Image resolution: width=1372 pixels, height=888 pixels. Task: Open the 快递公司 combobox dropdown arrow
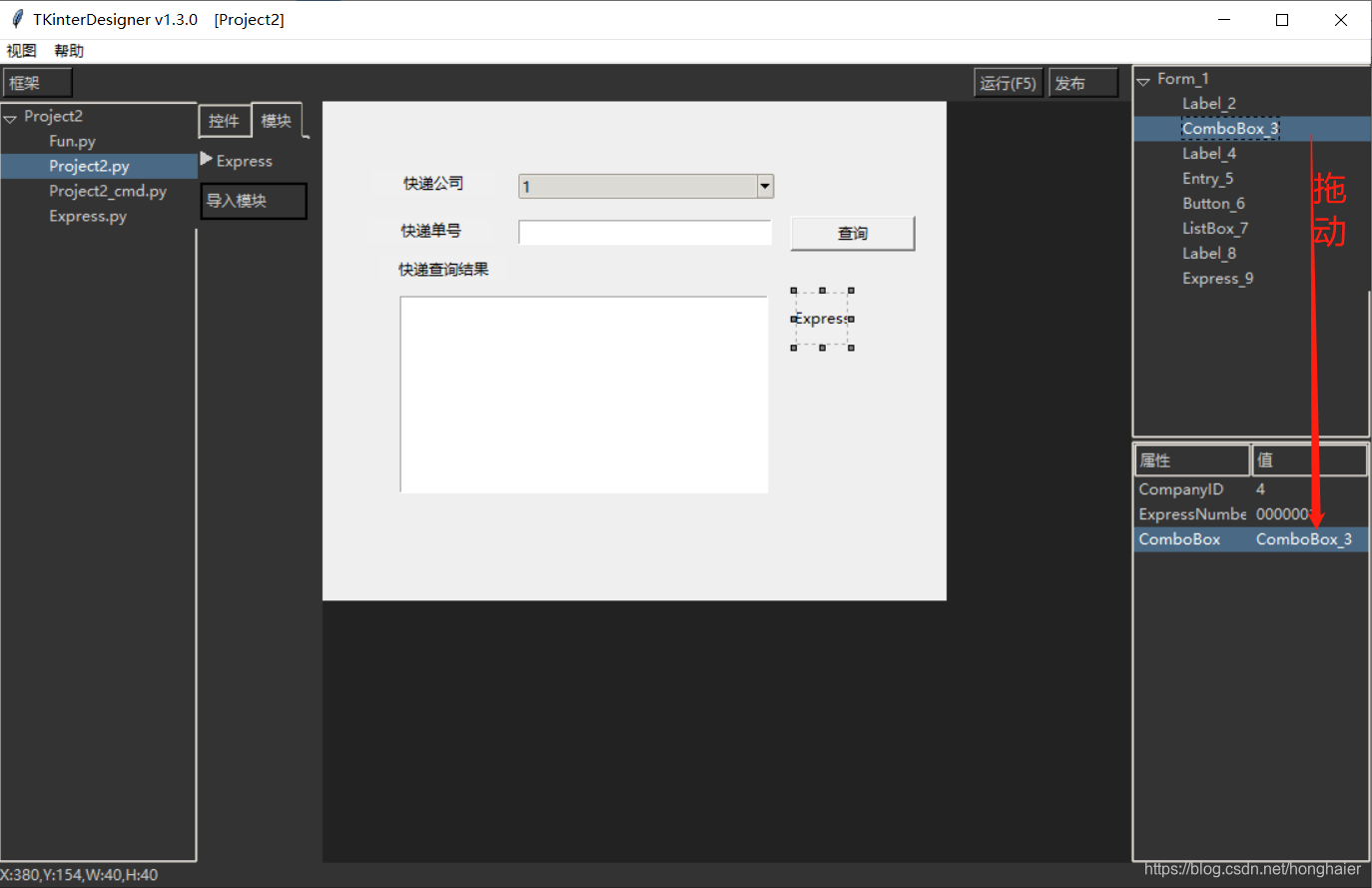pyautogui.click(x=765, y=186)
